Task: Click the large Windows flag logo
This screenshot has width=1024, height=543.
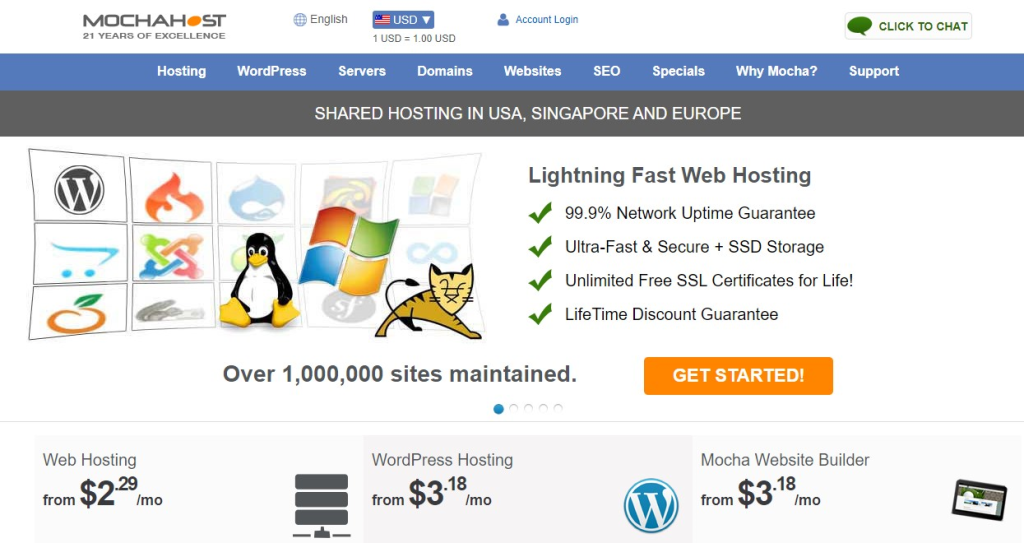Action: click(x=348, y=252)
